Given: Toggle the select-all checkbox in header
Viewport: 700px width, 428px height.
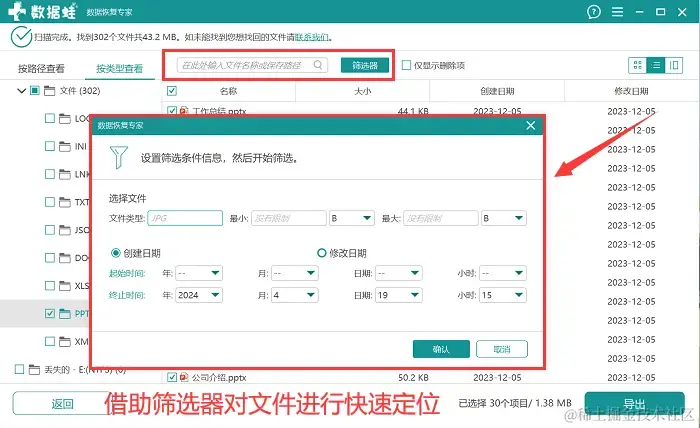Looking at the screenshot, I should point(172,91).
